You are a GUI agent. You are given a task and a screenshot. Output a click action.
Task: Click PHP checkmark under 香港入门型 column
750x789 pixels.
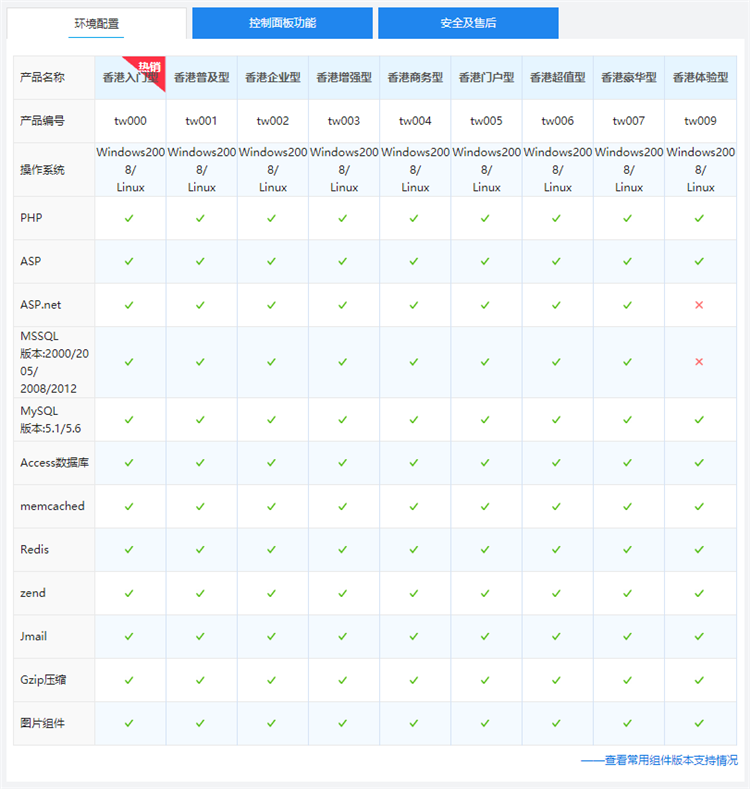click(x=129, y=218)
